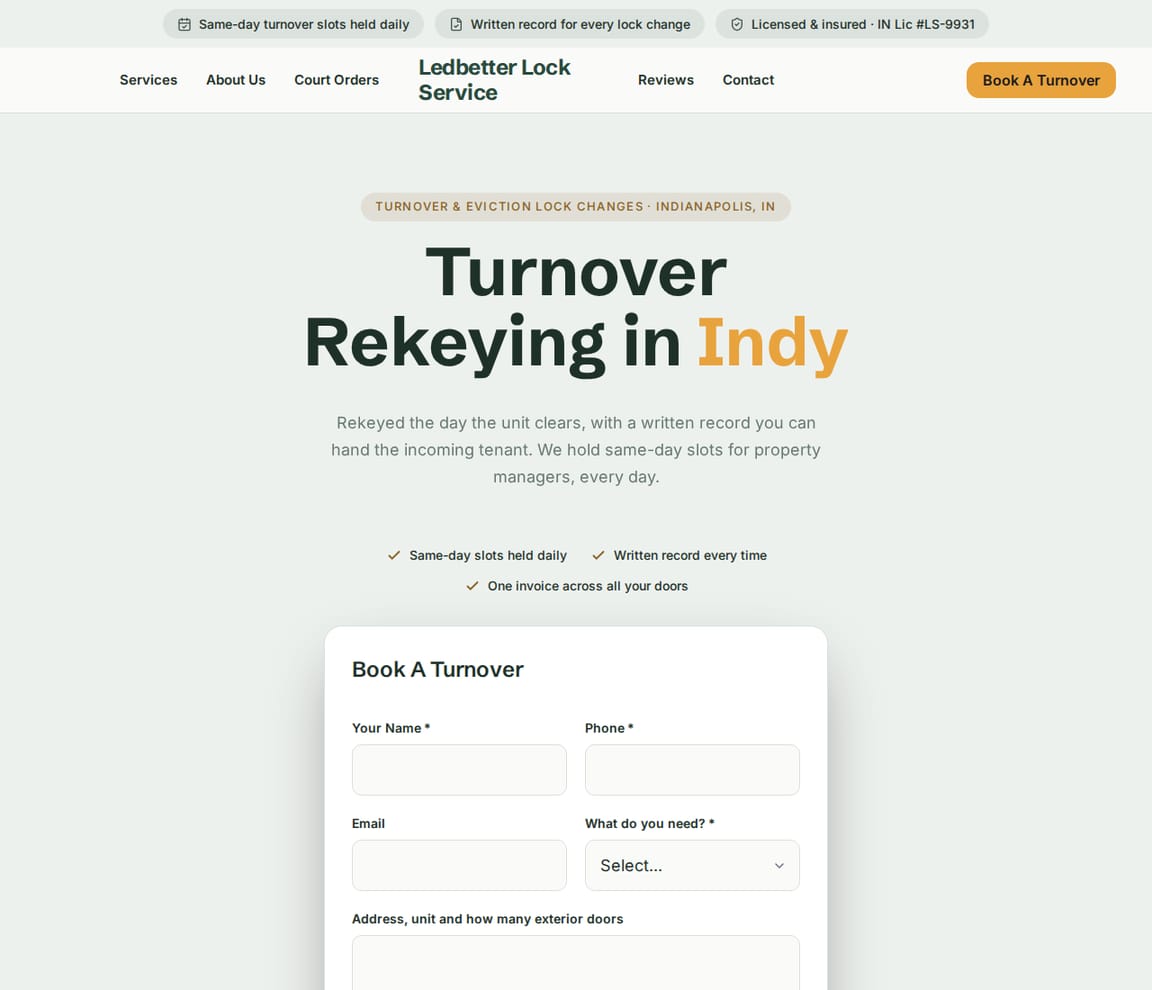Screen dimensions: 1152x990
Task: Click the 'Your Name *' label
Action: click(x=391, y=728)
